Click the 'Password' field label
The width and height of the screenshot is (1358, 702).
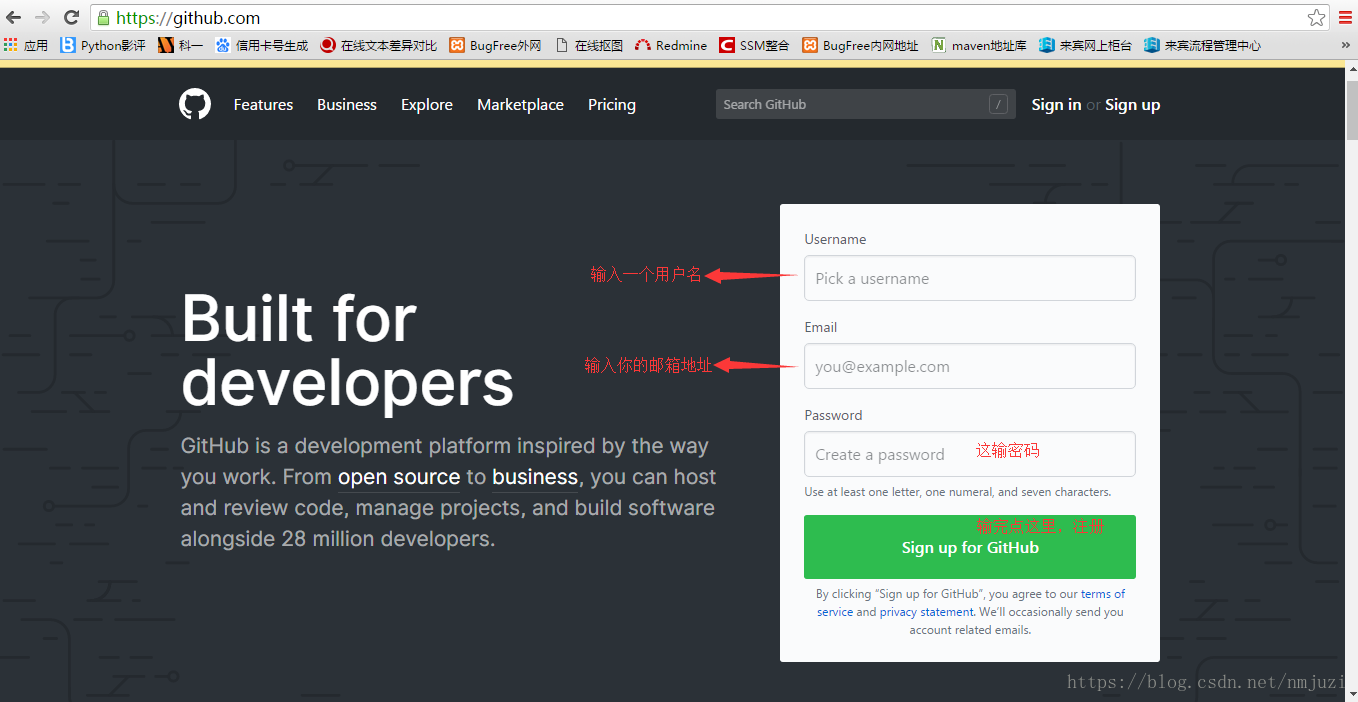click(x=833, y=415)
